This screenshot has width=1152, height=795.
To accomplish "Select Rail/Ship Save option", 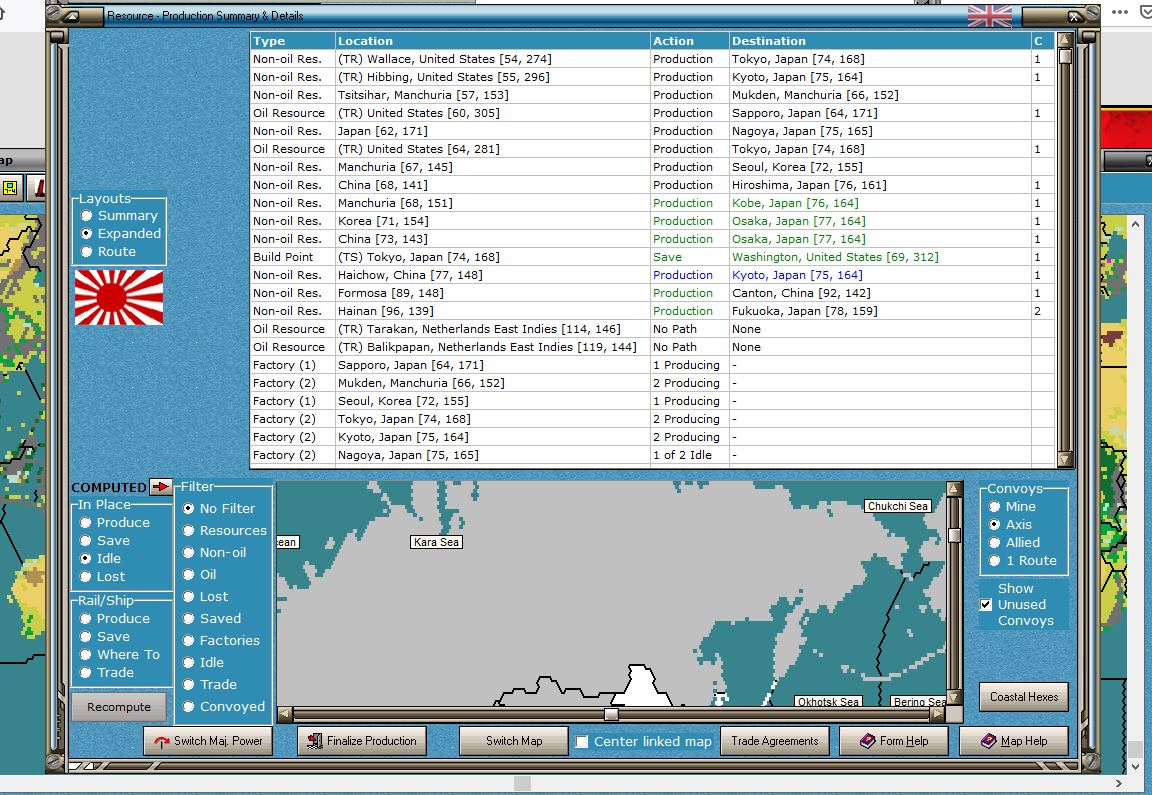I will coord(86,636).
